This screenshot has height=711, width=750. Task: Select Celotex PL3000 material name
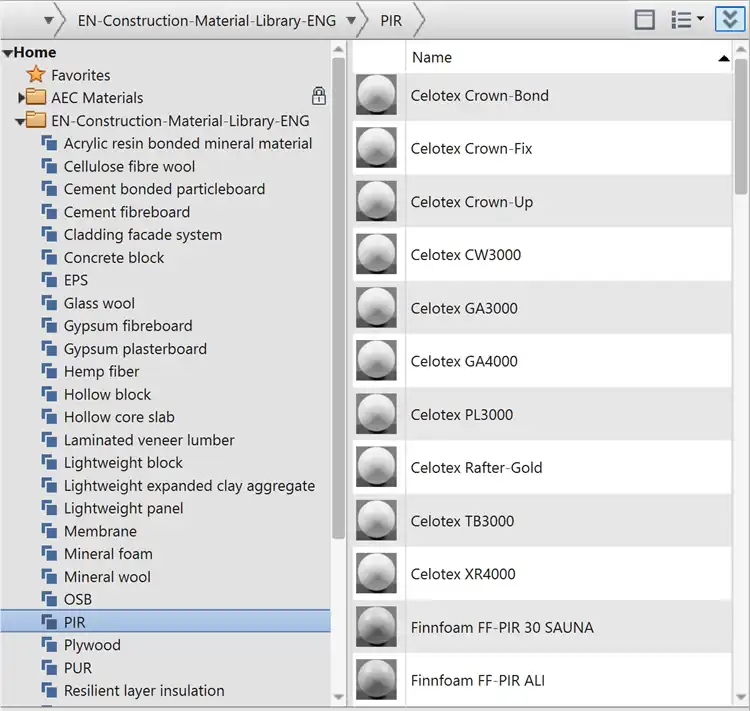coord(462,414)
